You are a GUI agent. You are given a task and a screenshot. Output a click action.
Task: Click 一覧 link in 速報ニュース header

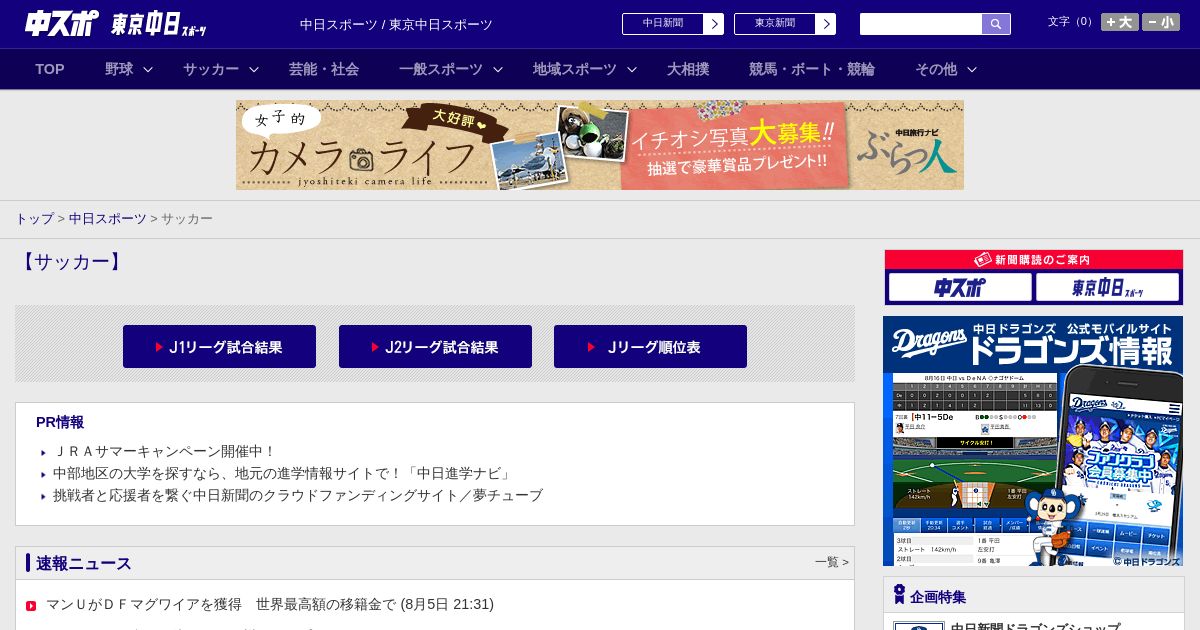[831, 562]
